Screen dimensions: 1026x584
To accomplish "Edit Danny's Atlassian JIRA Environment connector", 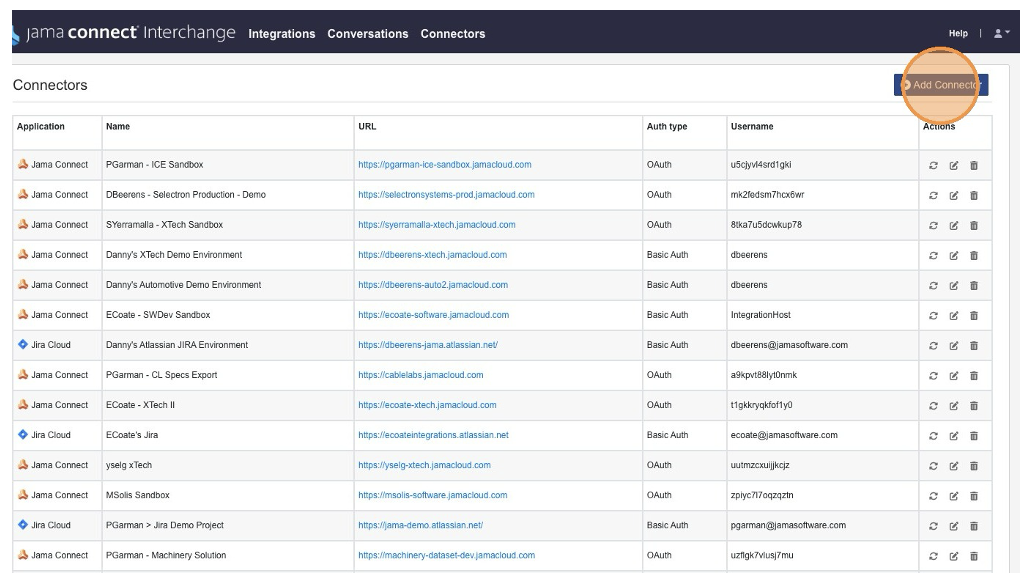I will [953, 346].
